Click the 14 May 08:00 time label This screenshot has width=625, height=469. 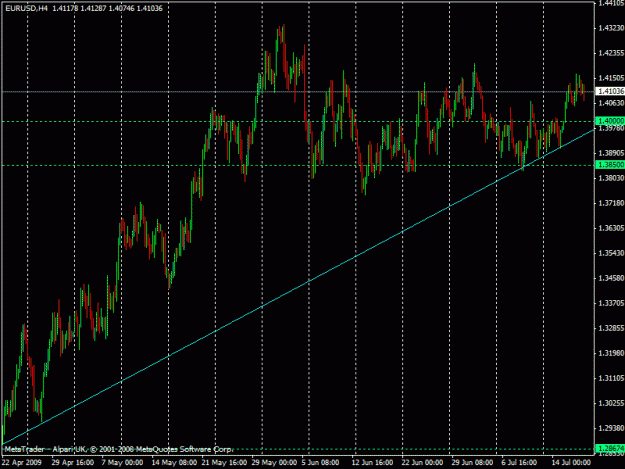[x=174, y=463]
